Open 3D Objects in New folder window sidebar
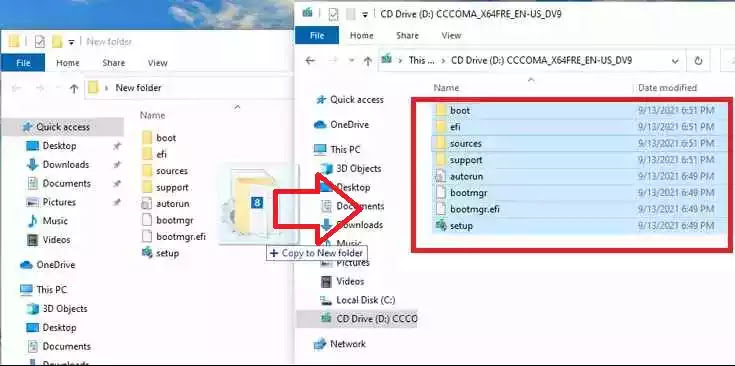 pyautogui.click(x=65, y=308)
